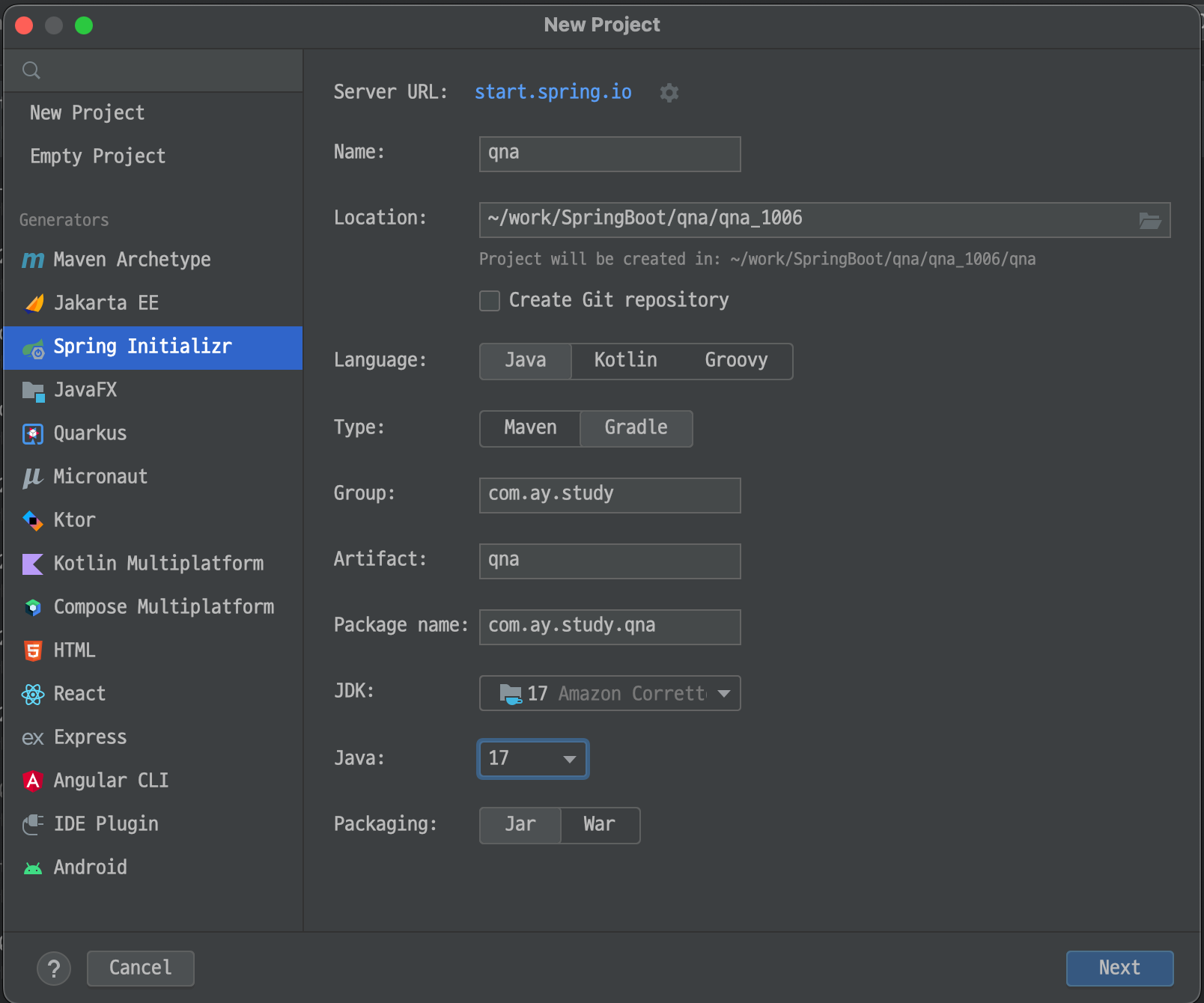The image size is (1204, 1003).
Task: Open the JDK dropdown
Action: coord(610,693)
